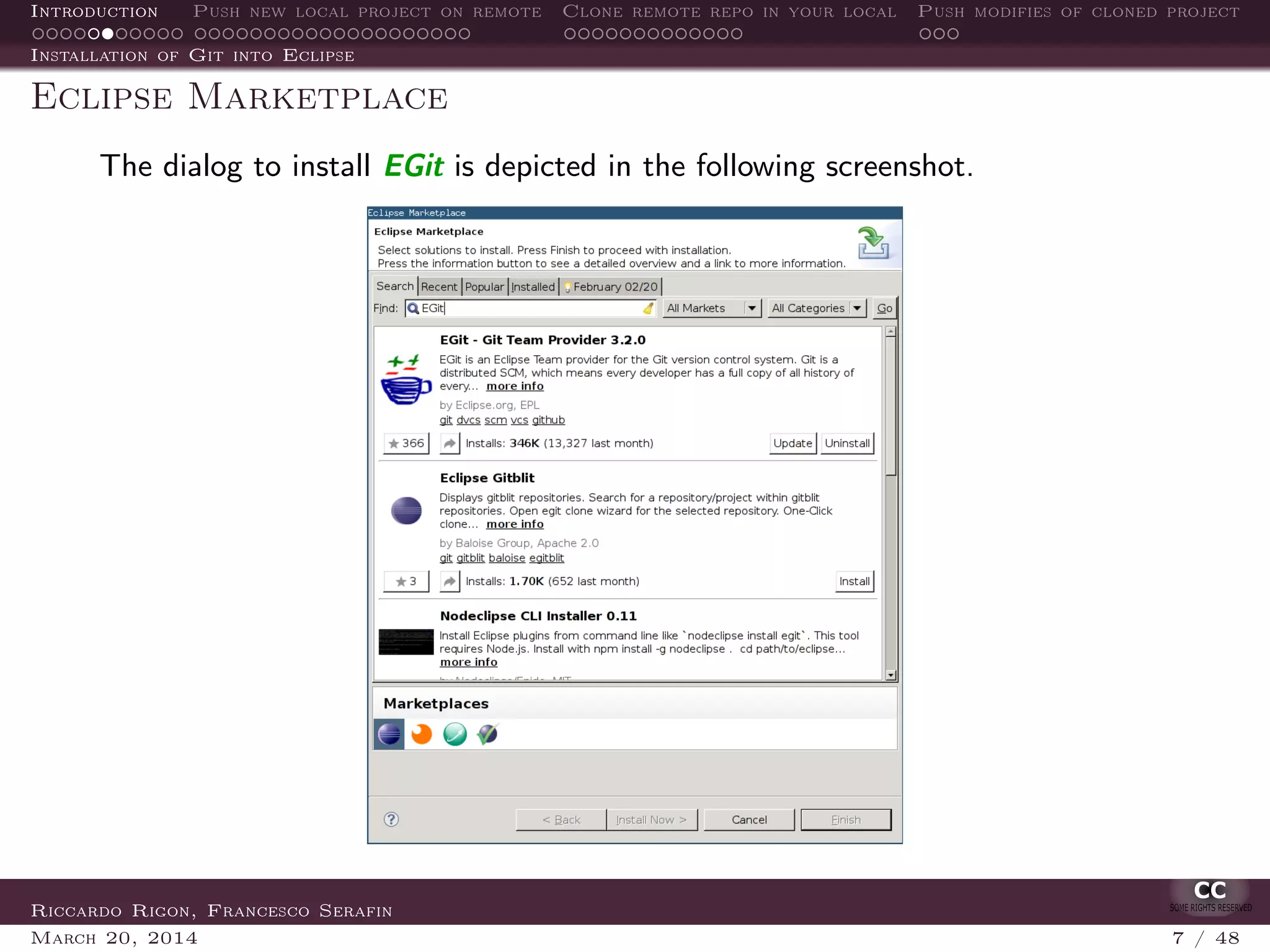Select the checkmark sphere marketplace icon
The height and width of the screenshot is (952, 1270).
click(x=487, y=734)
